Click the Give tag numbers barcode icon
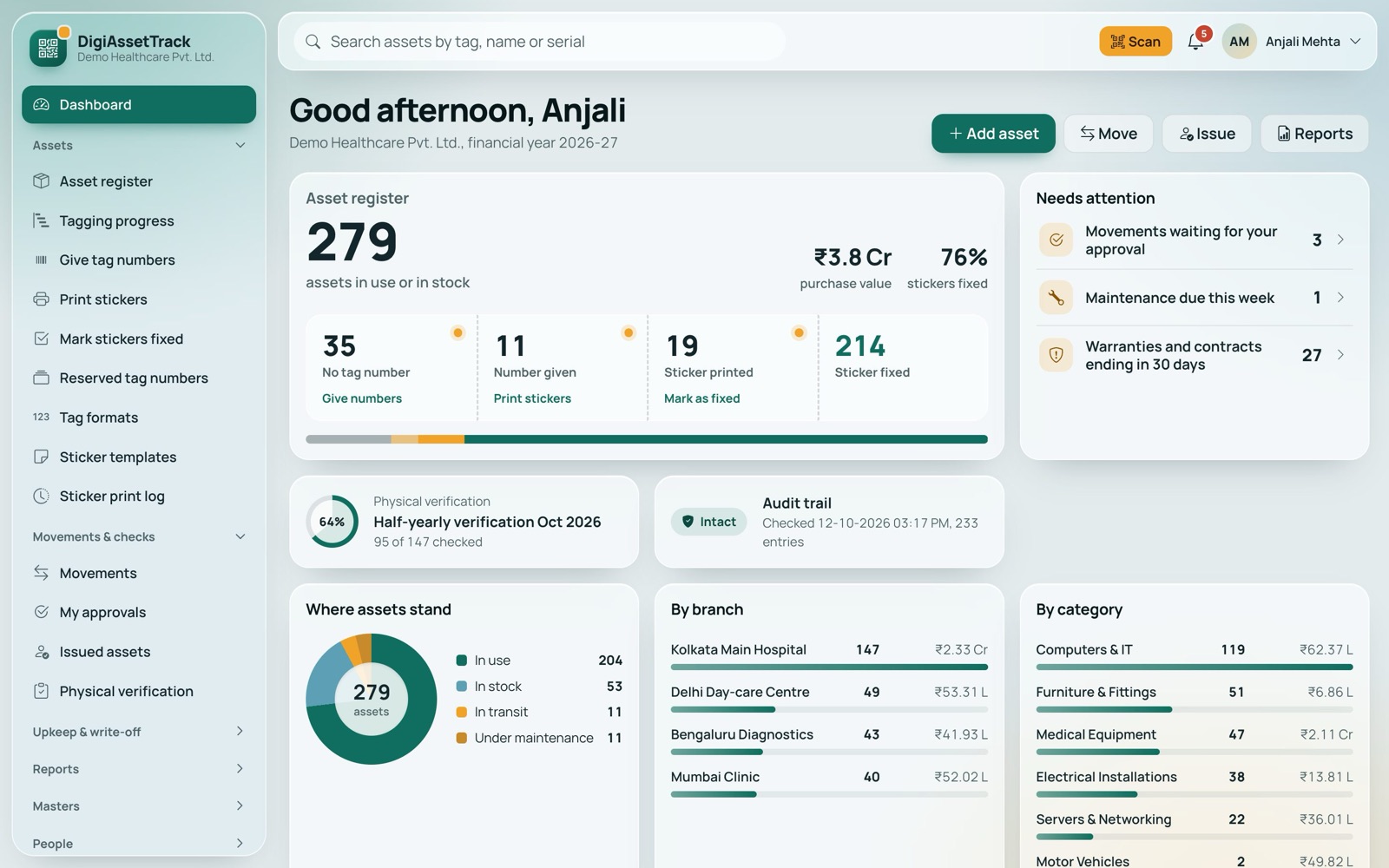Image resolution: width=1389 pixels, height=868 pixels. click(x=41, y=260)
